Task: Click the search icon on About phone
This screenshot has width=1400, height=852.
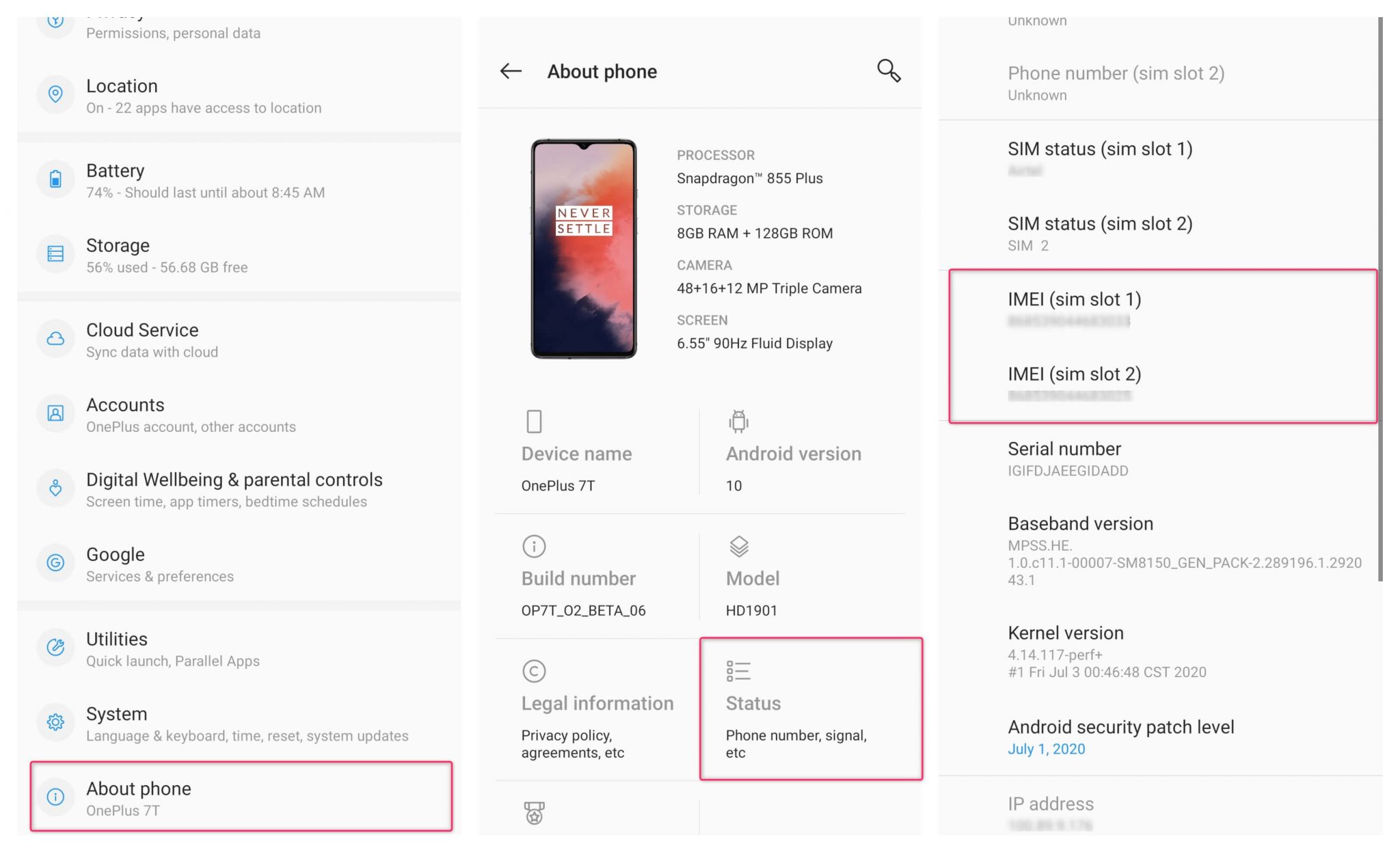Action: coord(889,70)
